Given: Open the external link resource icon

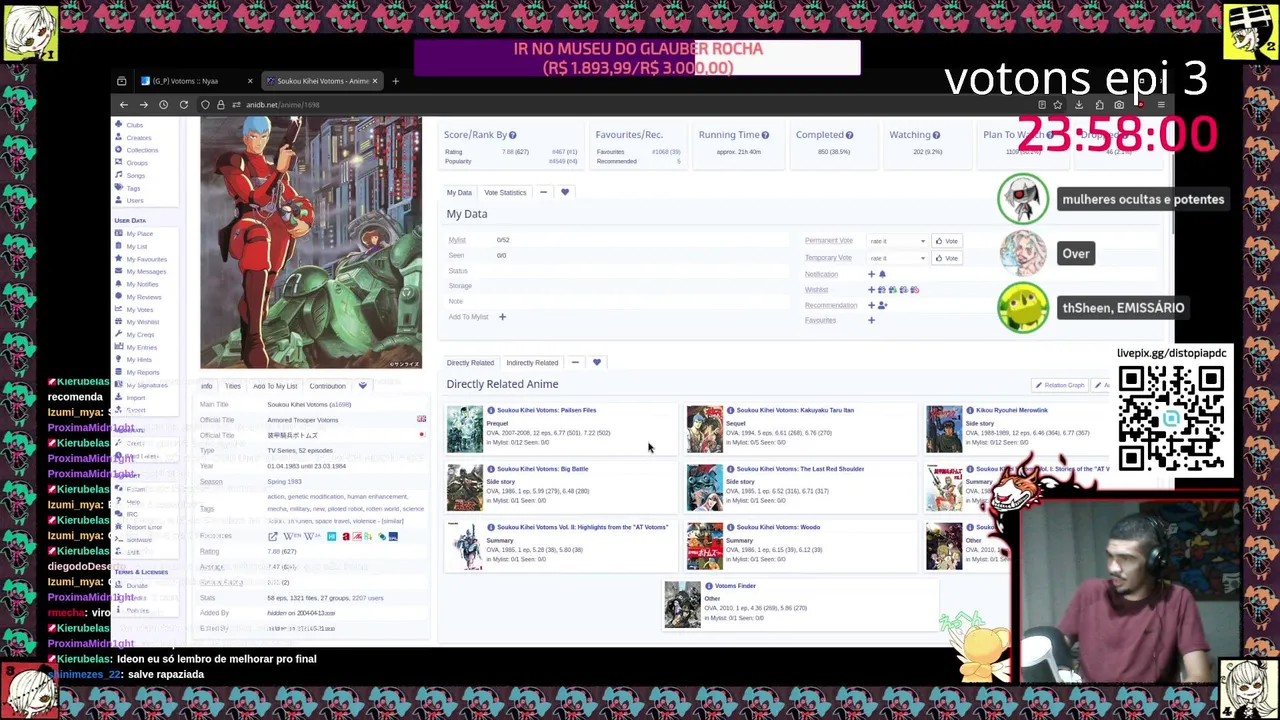Looking at the screenshot, I should (x=272, y=537).
